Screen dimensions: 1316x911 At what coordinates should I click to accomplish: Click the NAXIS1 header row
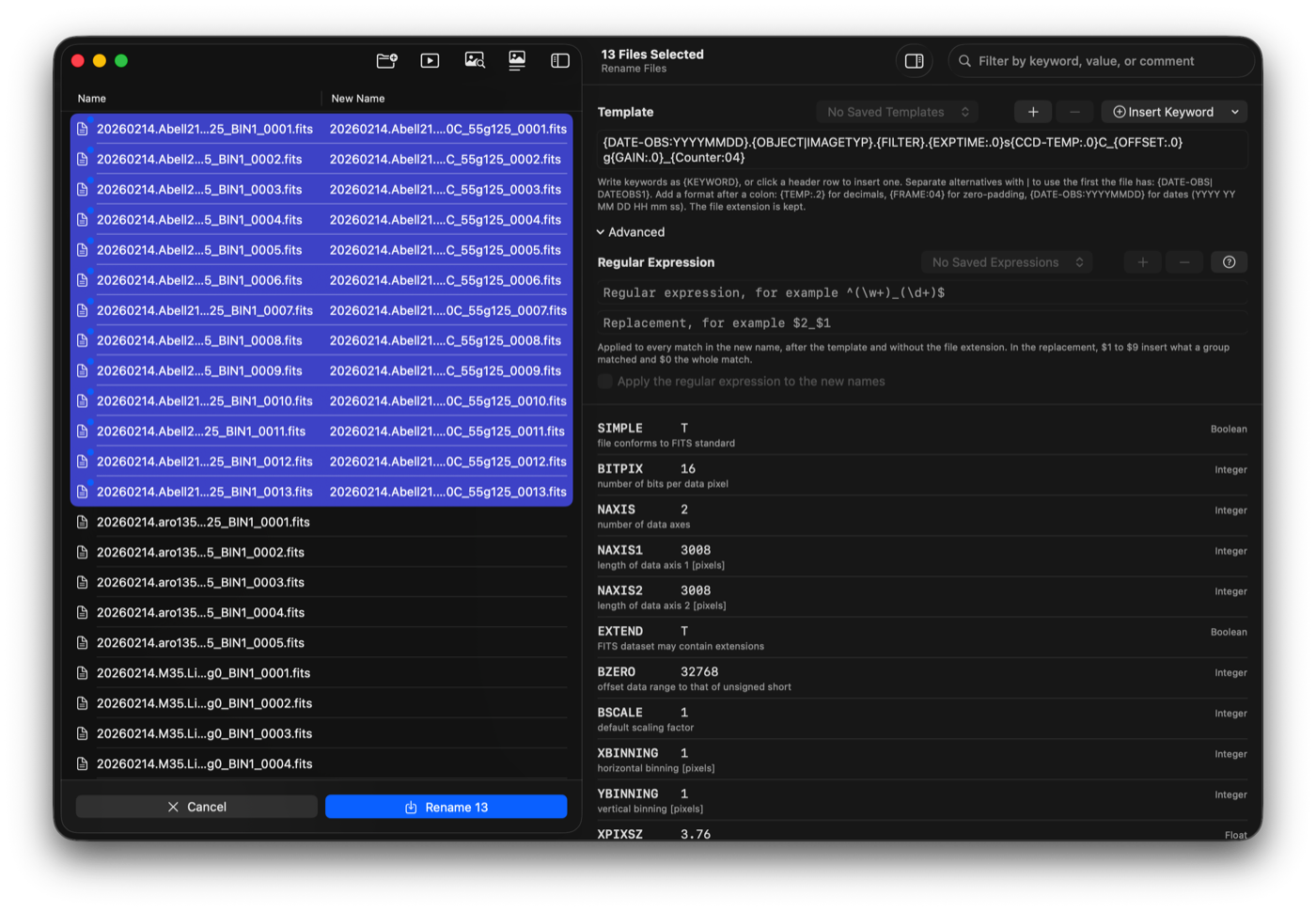[x=923, y=557]
